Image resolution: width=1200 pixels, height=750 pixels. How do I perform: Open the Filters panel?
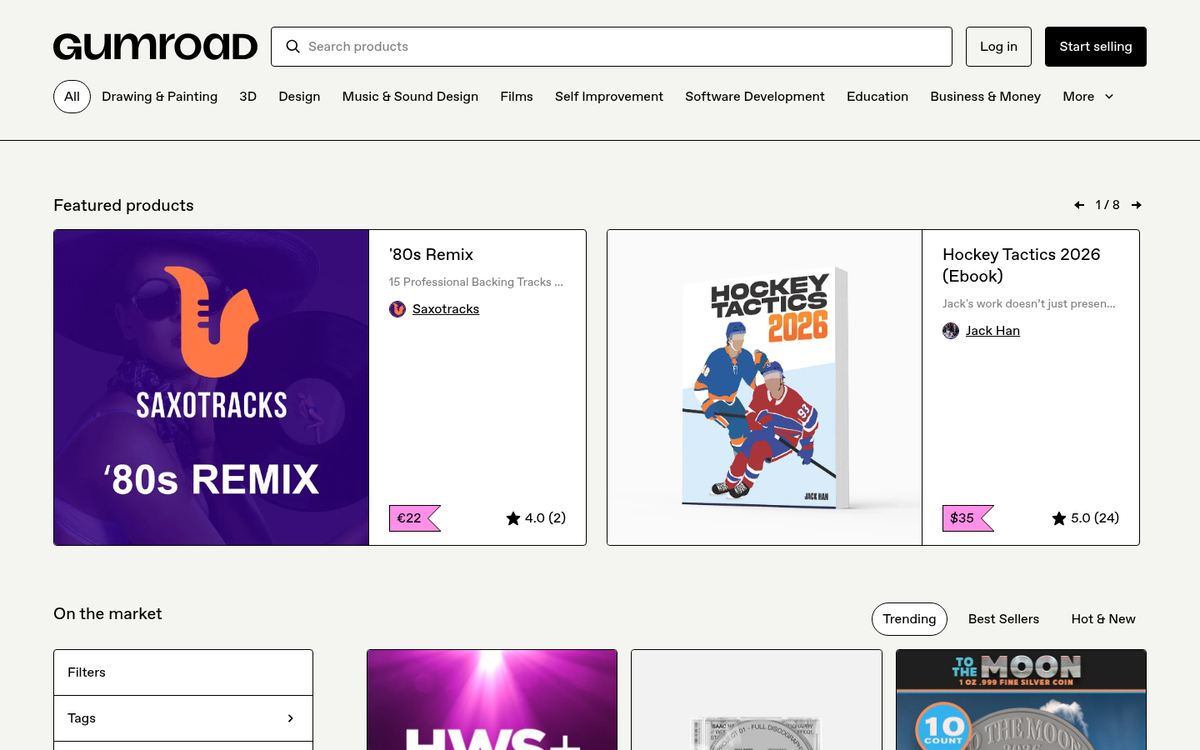(x=183, y=672)
